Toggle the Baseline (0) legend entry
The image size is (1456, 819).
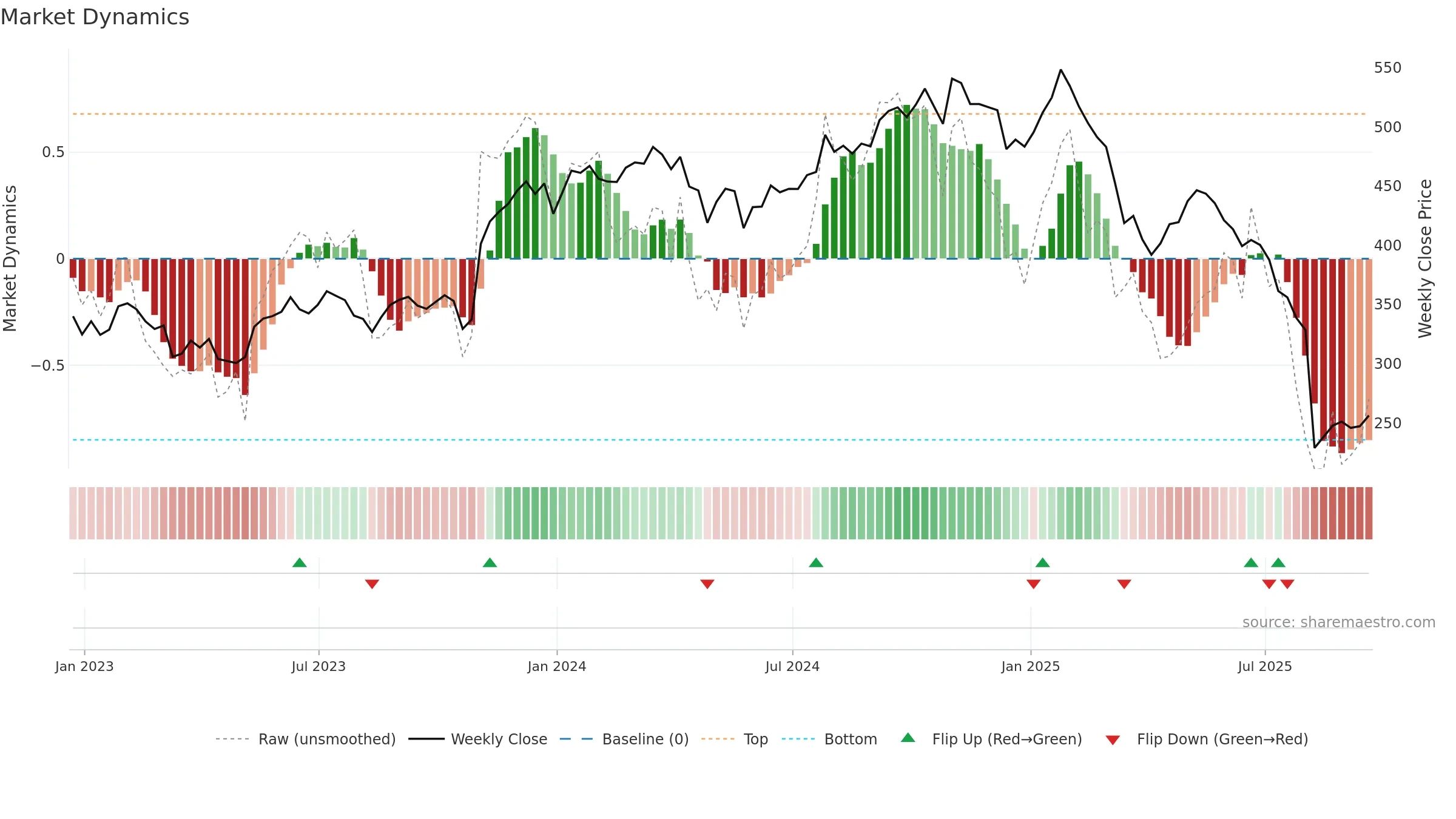[624, 739]
